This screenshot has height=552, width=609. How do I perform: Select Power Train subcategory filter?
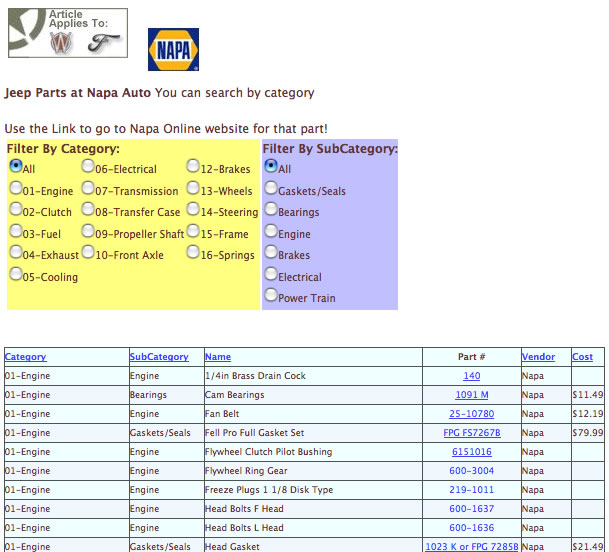click(271, 296)
